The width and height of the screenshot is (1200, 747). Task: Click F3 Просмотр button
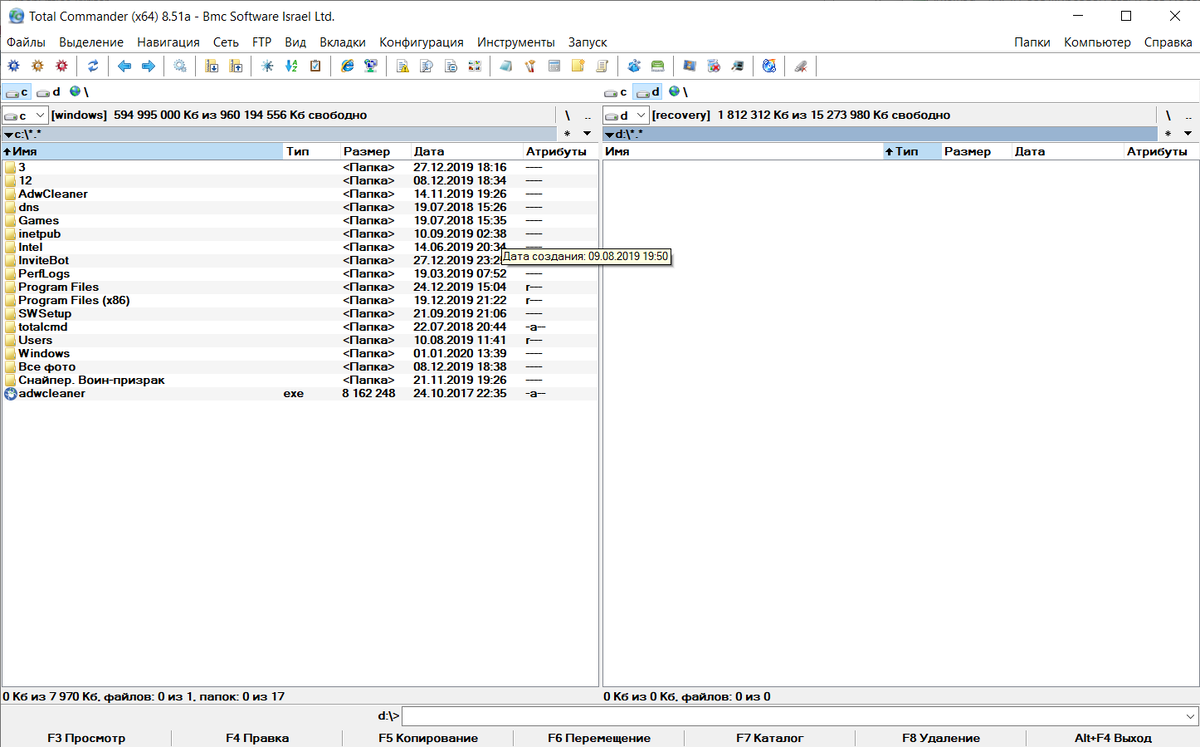(x=86, y=738)
